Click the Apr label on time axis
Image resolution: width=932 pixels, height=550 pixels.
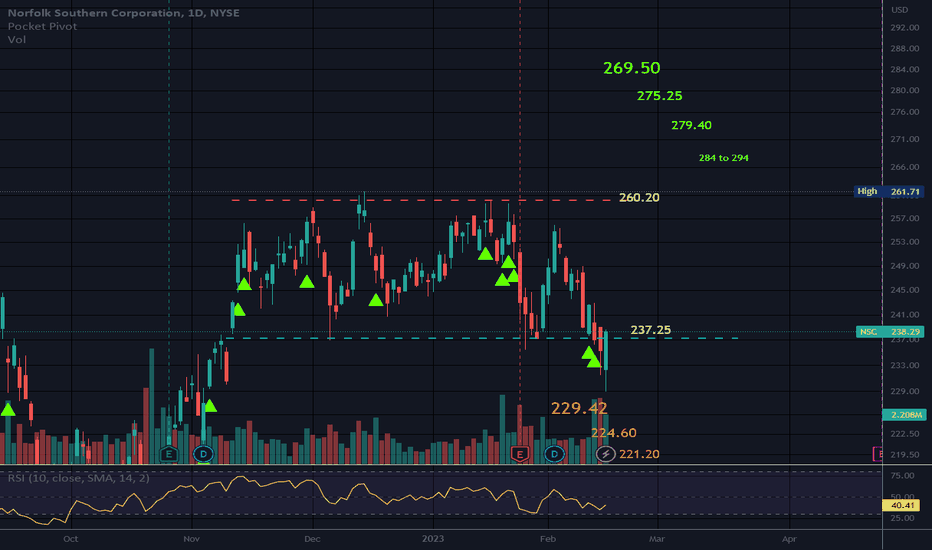[x=789, y=539]
